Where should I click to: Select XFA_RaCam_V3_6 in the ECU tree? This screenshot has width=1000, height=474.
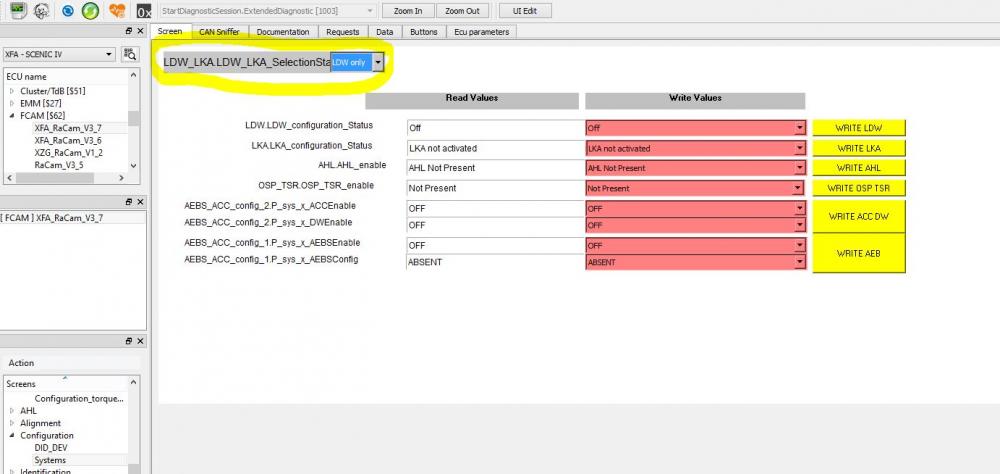click(x=68, y=140)
